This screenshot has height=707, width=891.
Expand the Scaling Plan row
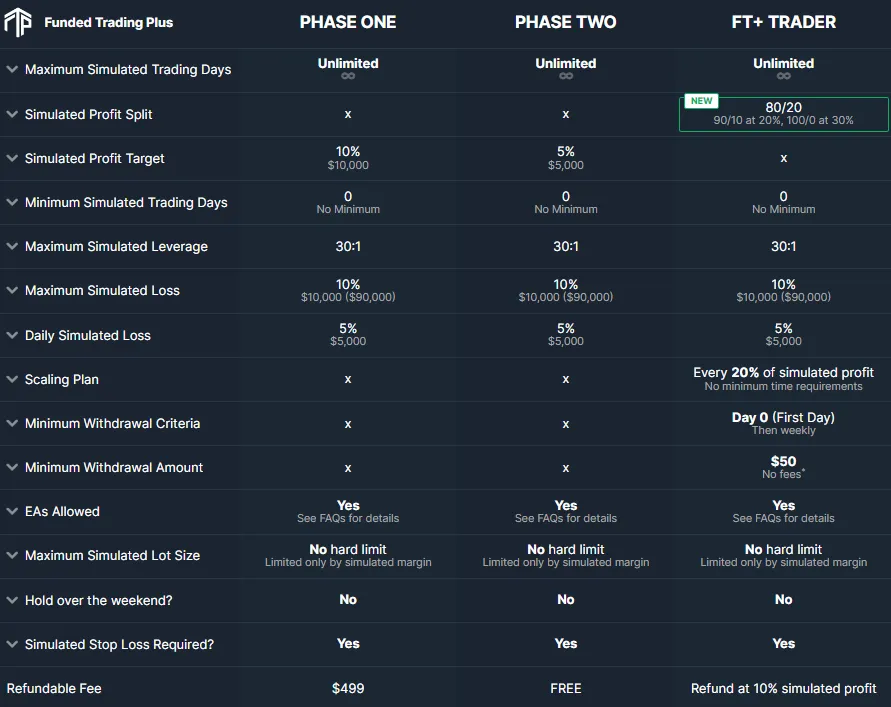coord(11,379)
